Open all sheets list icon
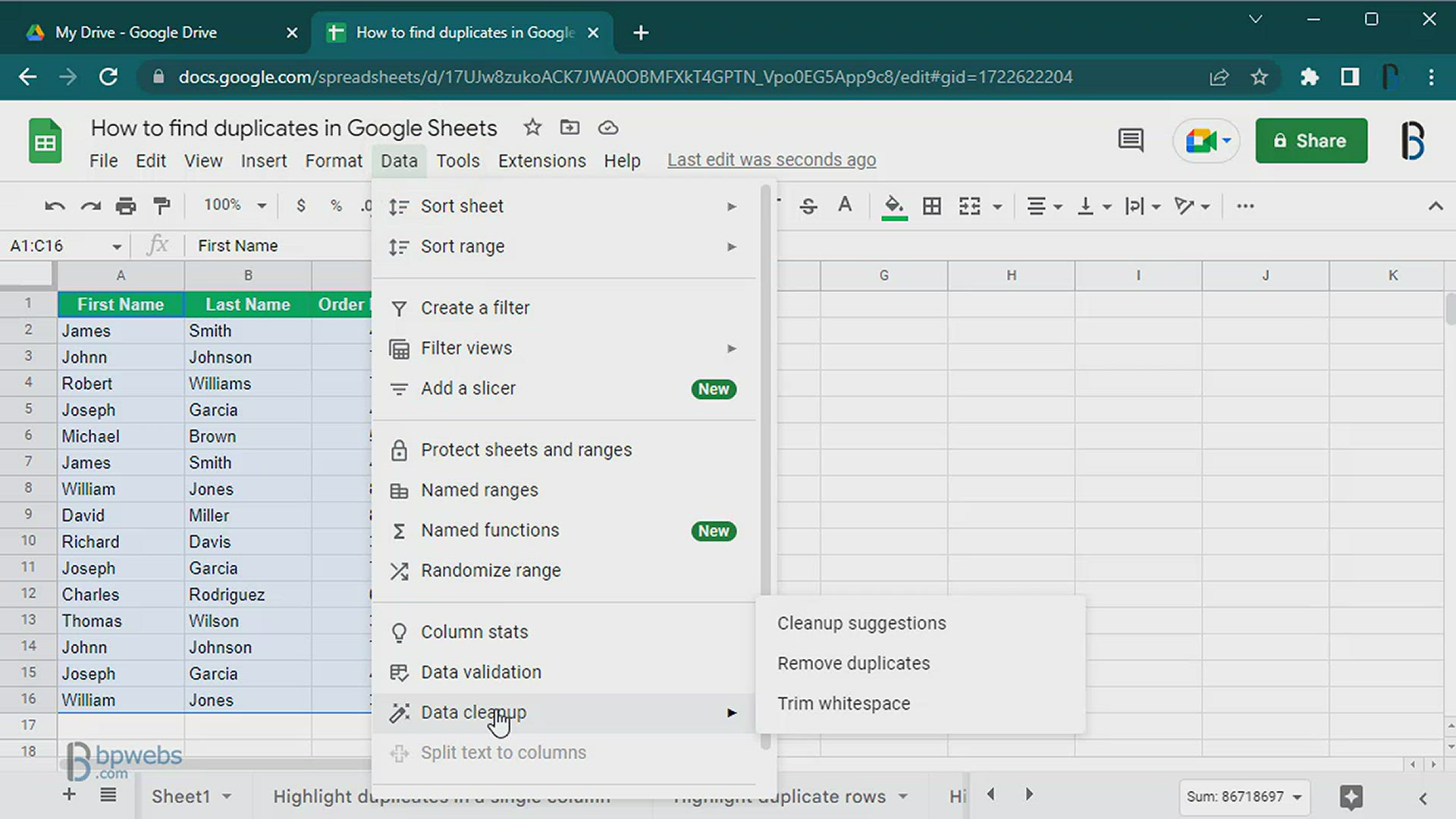The width and height of the screenshot is (1456, 819). click(x=108, y=795)
